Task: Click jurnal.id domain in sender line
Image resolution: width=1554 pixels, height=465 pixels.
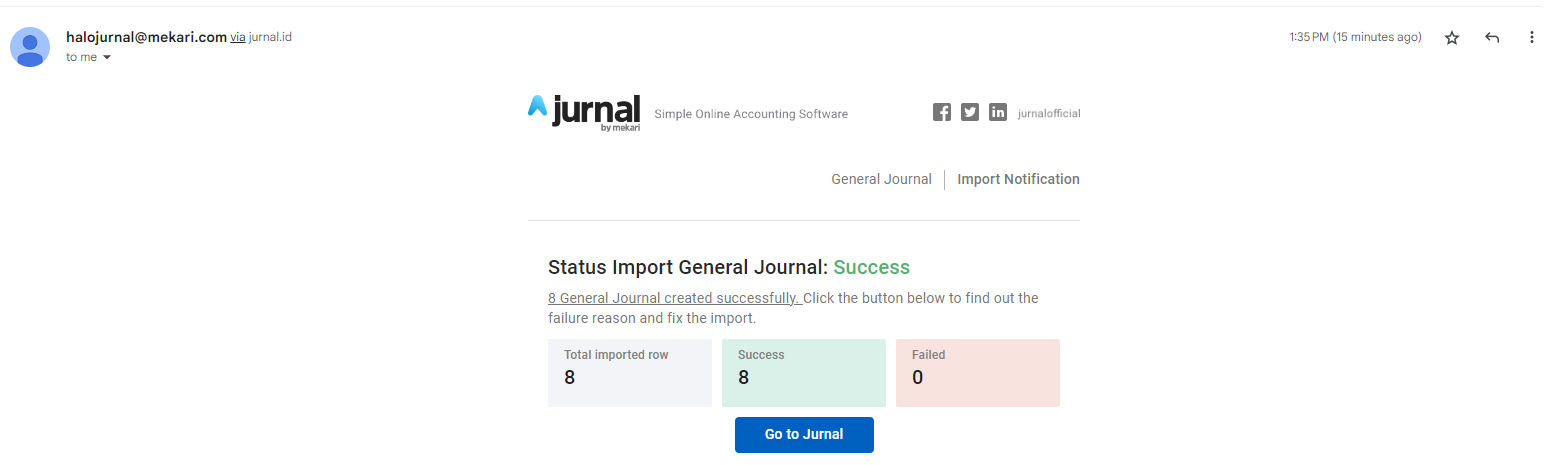Action: point(270,37)
